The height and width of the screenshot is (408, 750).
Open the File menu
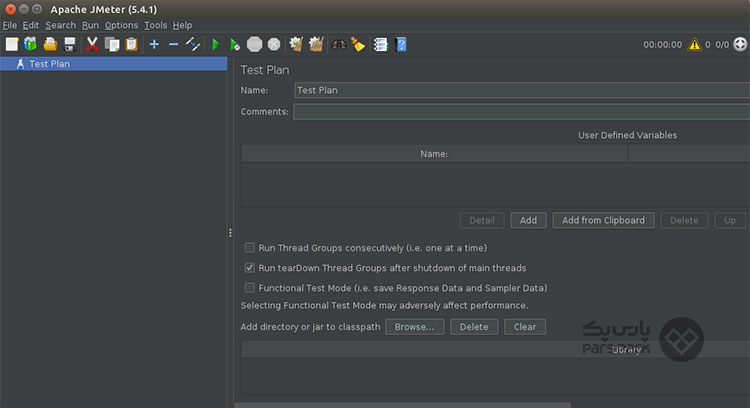[x=10, y=25]
